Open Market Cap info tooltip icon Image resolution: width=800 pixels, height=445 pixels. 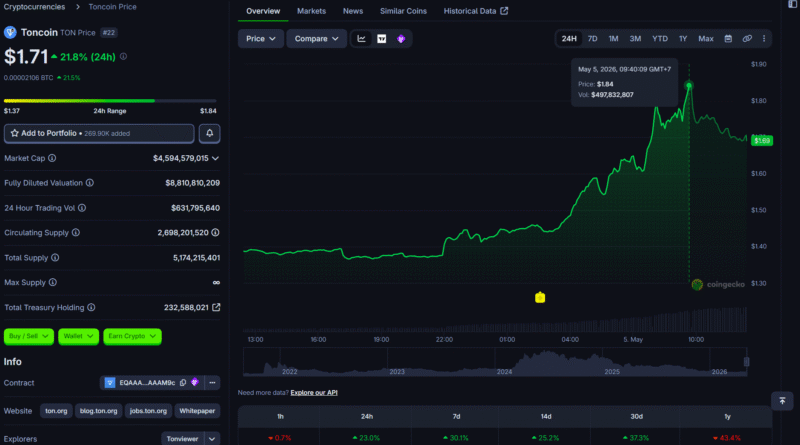tap(52, 158)
